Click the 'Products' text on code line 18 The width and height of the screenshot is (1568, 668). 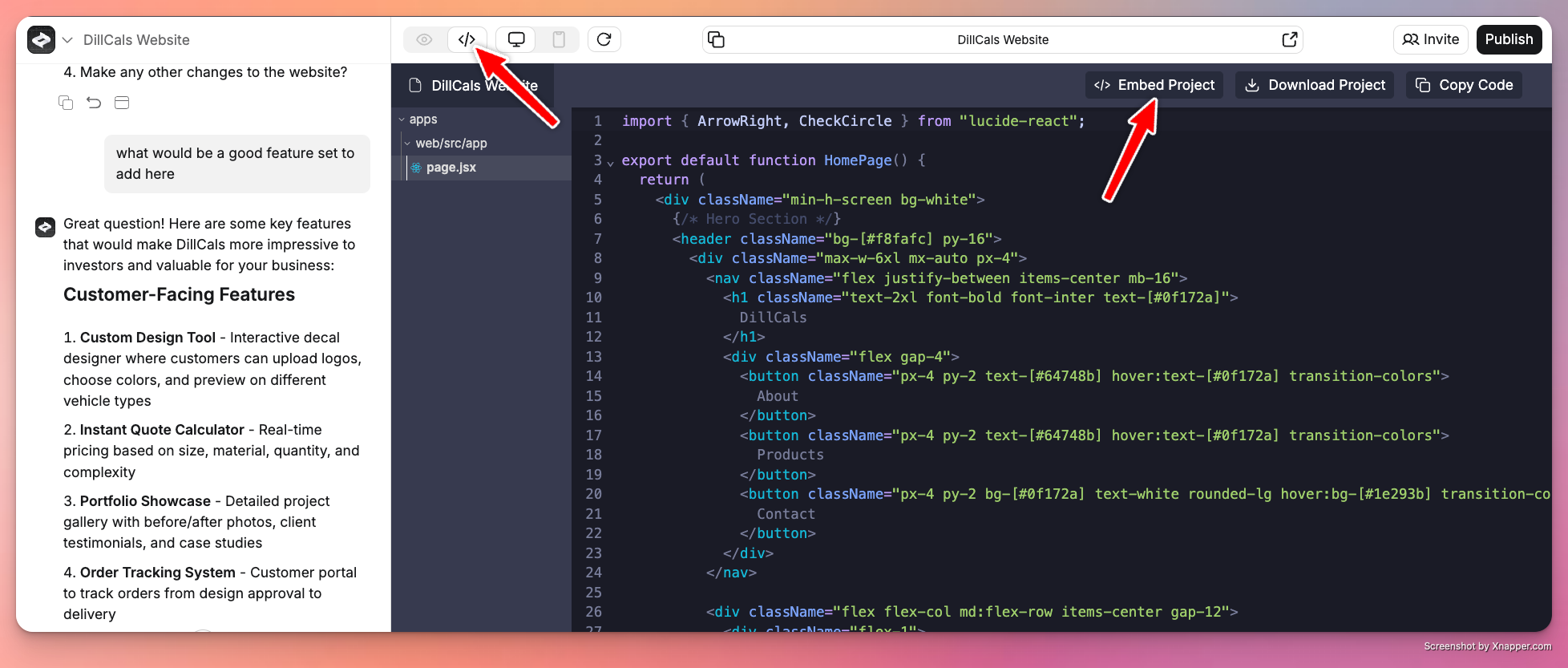click(x=790, y=455)
